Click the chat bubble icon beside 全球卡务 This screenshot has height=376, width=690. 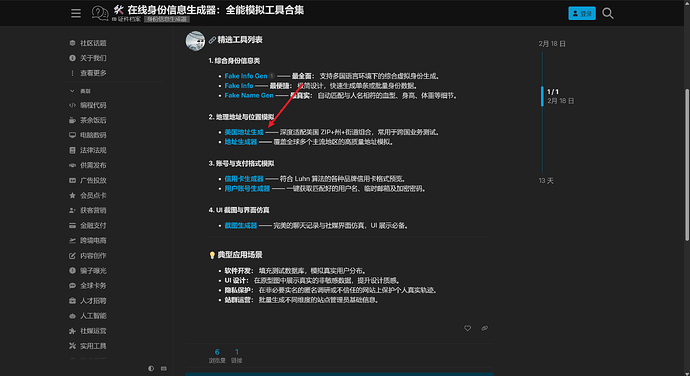tap(72, 285)
